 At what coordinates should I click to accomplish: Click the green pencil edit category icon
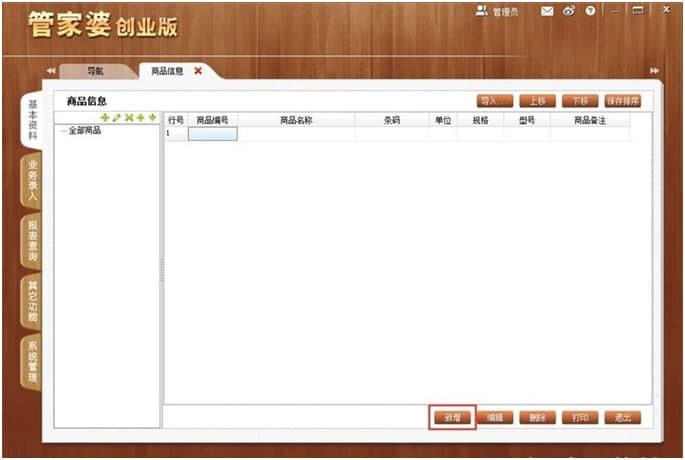tap(117, 118)
